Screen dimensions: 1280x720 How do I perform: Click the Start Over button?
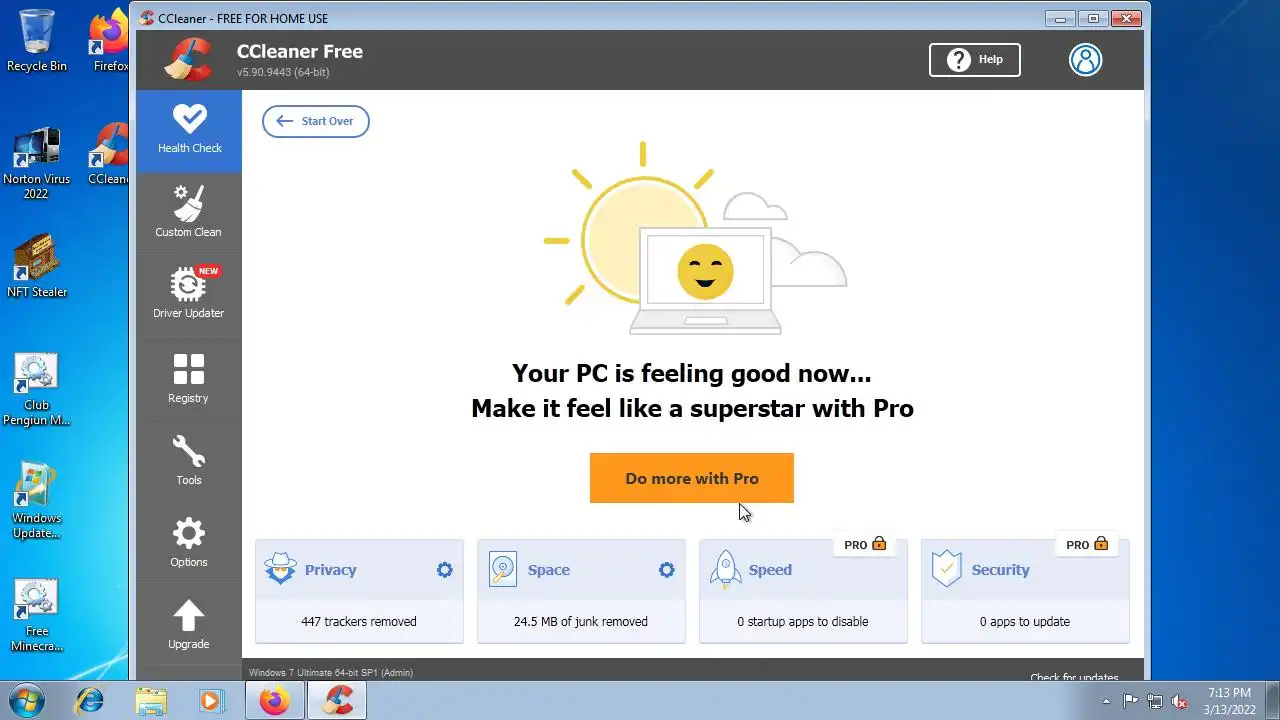click(x=316, y=121)
